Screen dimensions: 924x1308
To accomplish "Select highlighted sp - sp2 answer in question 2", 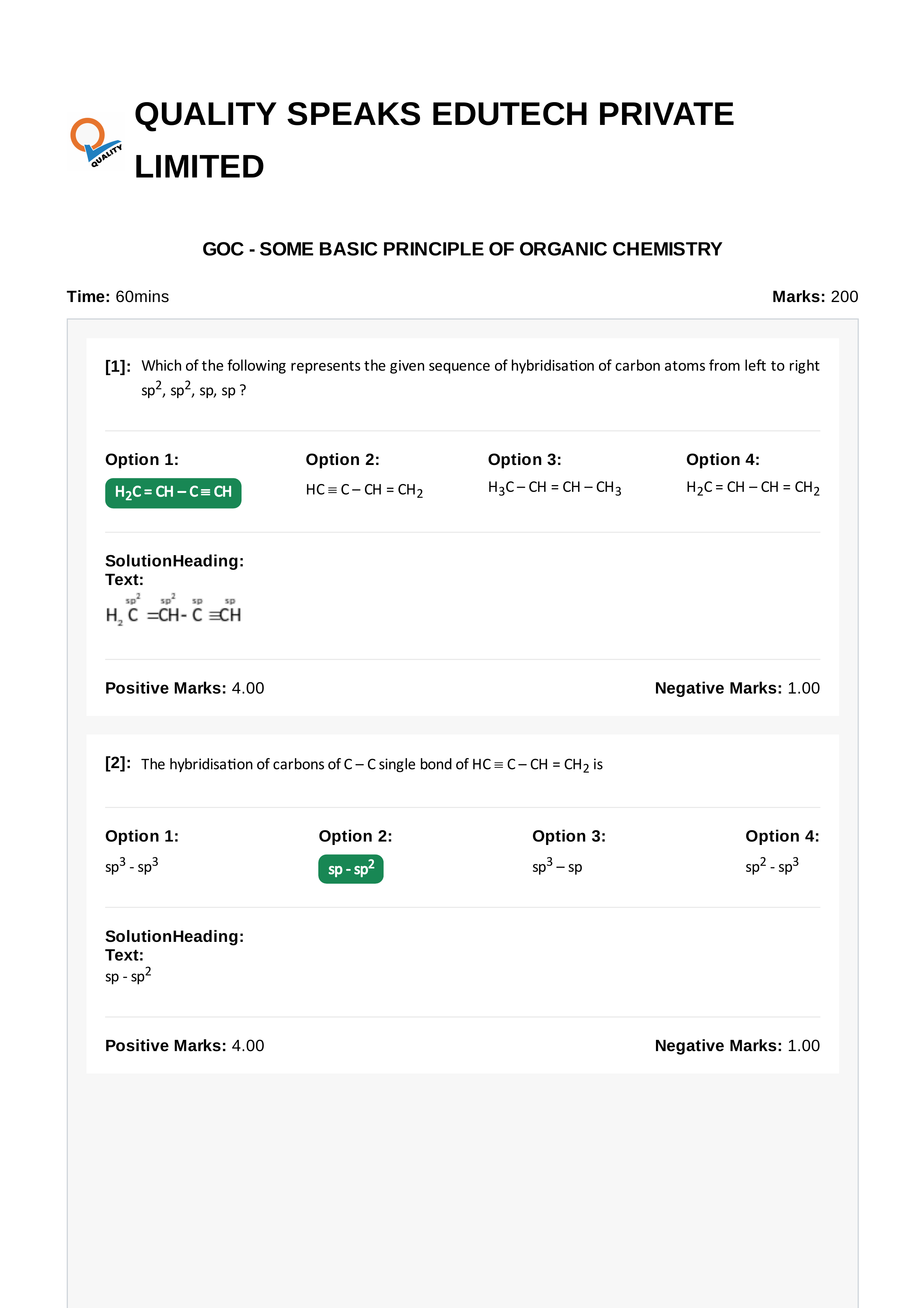I will 351,869.
